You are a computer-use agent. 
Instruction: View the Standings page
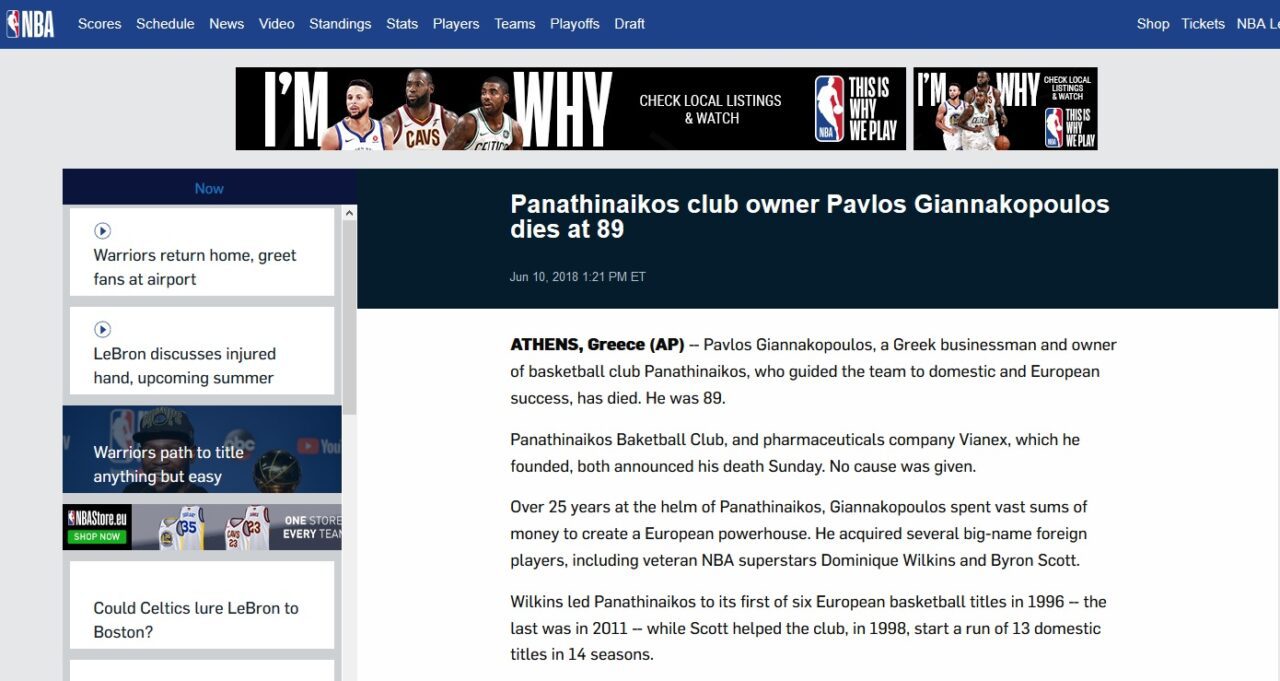coord(340,24)
